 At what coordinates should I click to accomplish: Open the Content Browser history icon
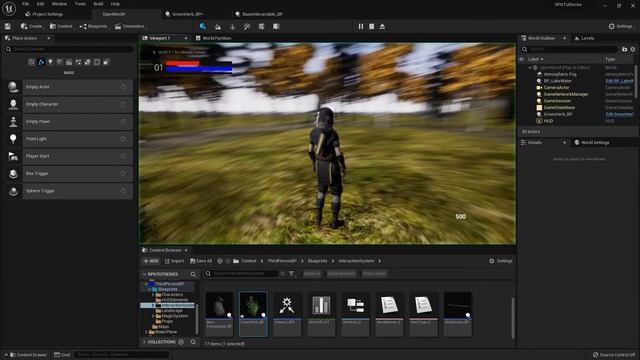pyautogui.click(x=220, y=261)
